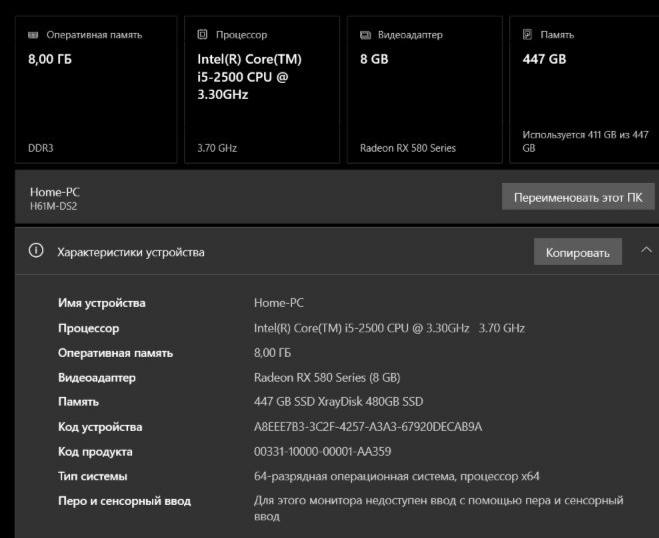Click the 3.70 GHz text in the processor card

click(217, 148)
